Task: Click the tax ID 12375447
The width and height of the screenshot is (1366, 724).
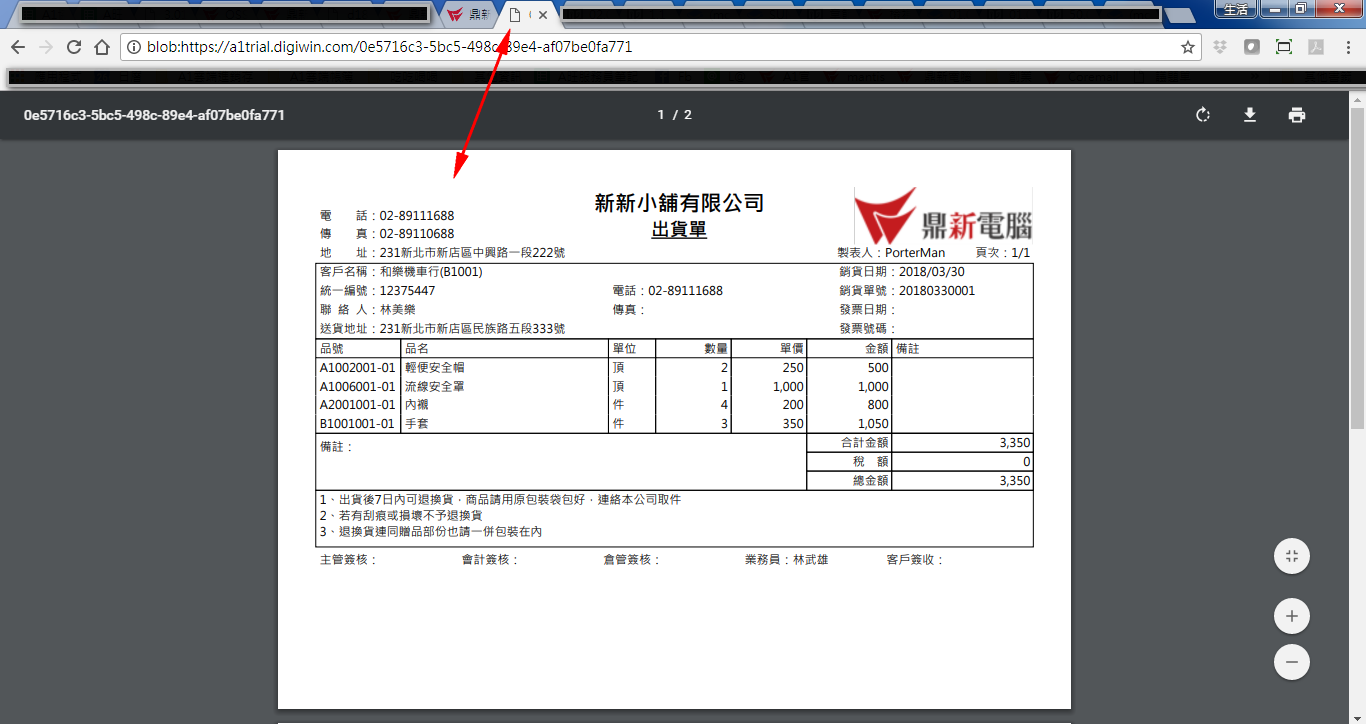Action: pyautogui.click(x=407, y=291)
